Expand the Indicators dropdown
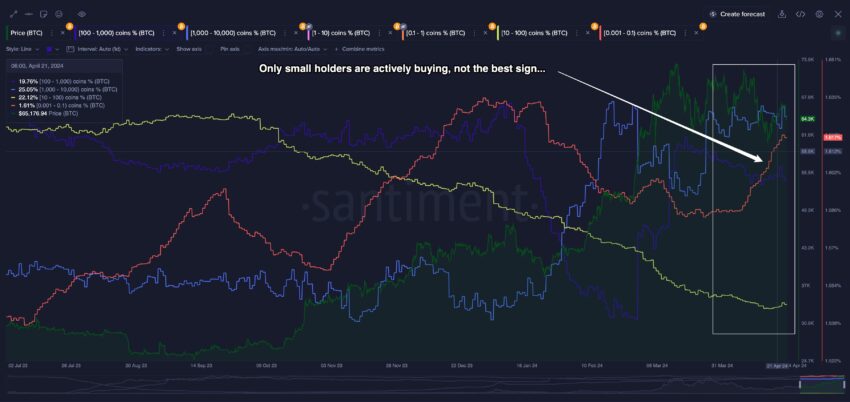The image size is (850, 402). coord(150,48)
